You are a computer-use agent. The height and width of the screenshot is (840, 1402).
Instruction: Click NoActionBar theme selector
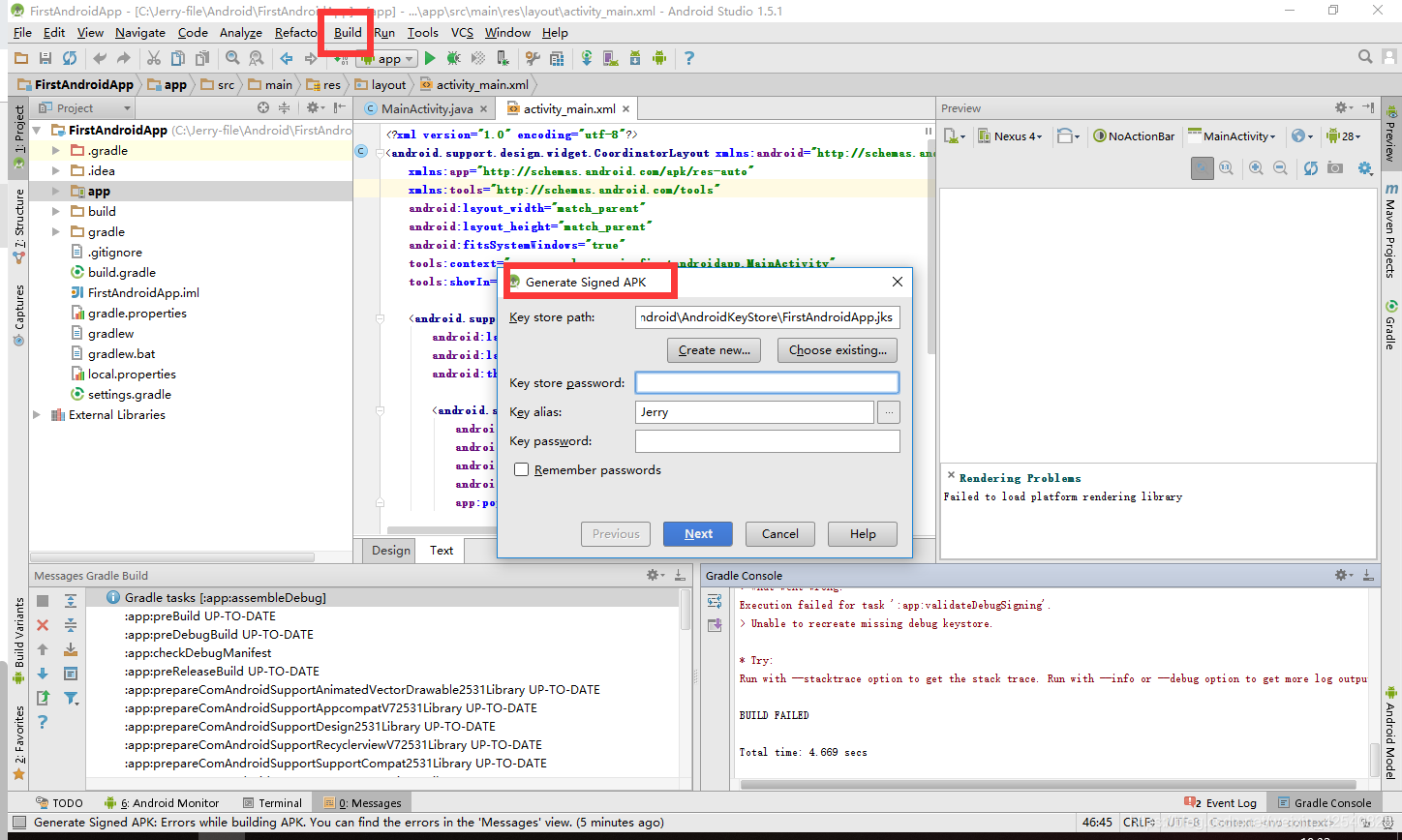1134,135
